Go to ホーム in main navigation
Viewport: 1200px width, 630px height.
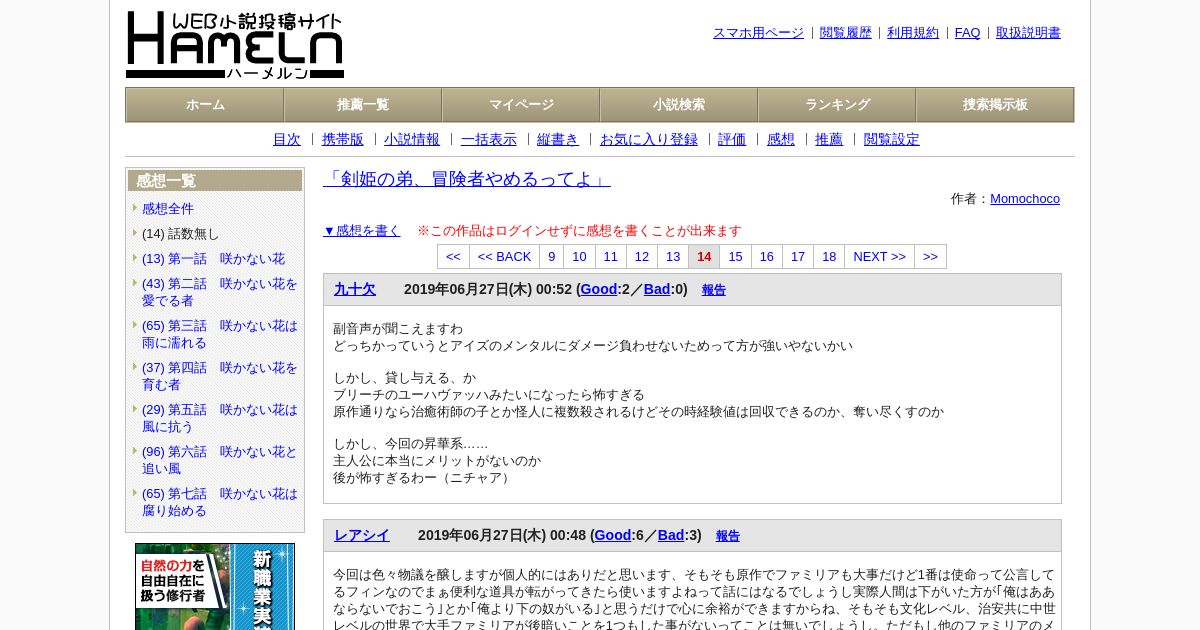pyautogui.click(x=205, y=105)
